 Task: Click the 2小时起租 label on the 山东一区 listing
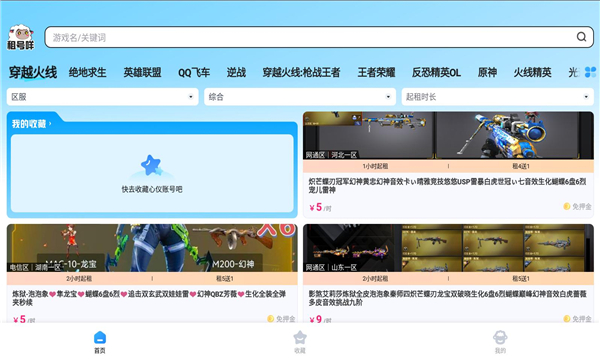tap(375, 279)
